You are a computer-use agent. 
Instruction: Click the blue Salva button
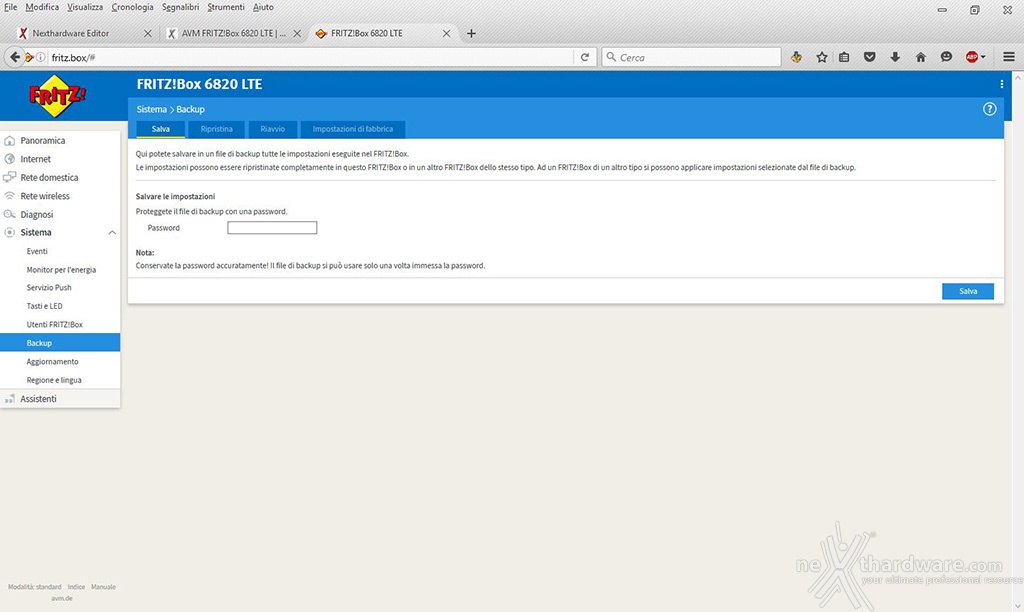tap(968, 291)
